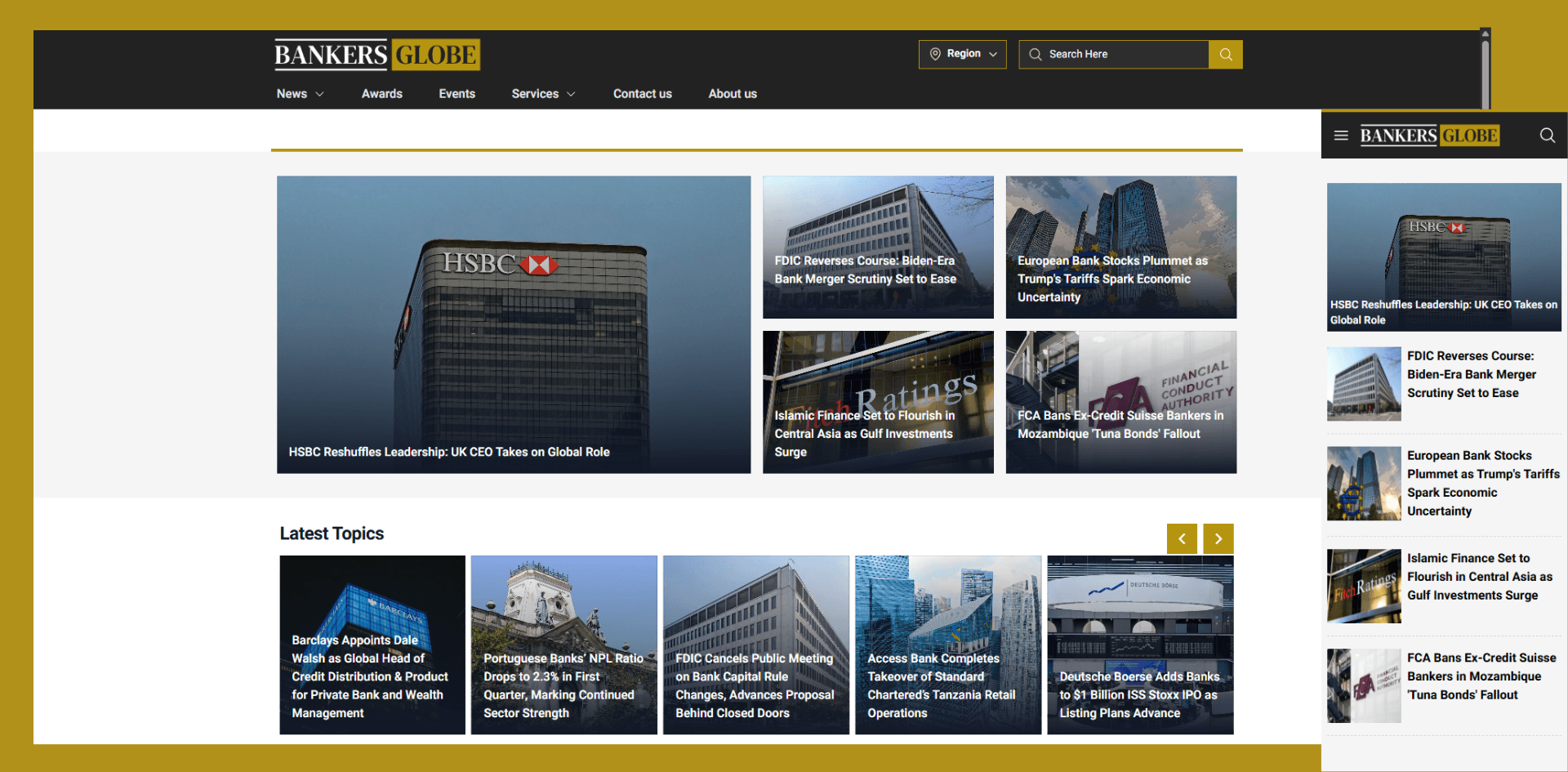Open FCA Bans Ex-Credit Suisse Bankers featured card
The image size is (1568, 772).
click(x=1121, y=402)
